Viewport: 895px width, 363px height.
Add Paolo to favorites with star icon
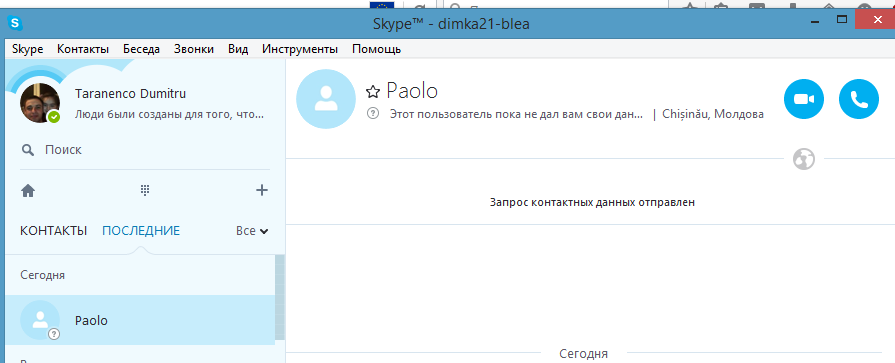click(373, 91)
